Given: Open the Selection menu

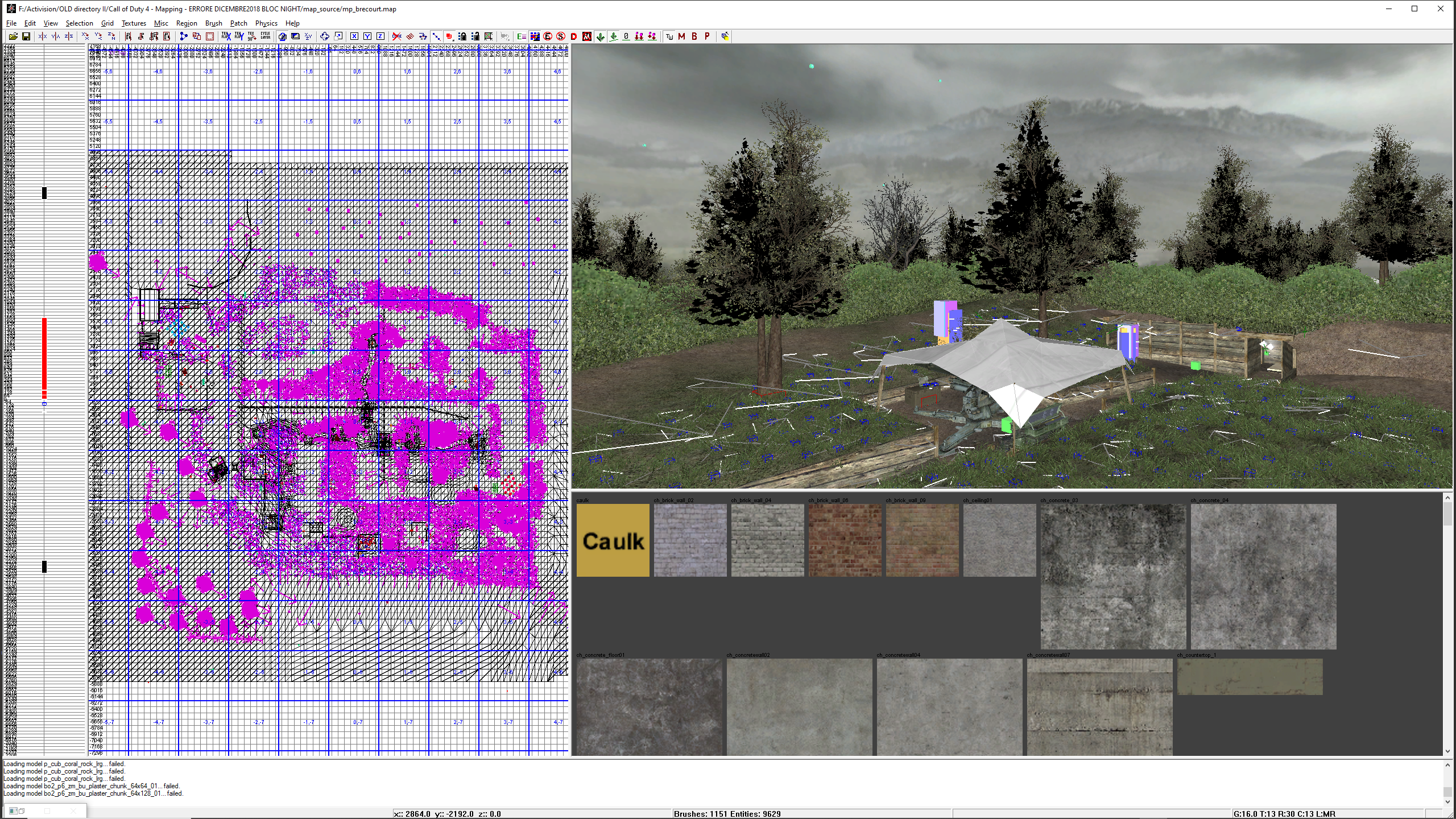Looking at the screenshot, I should (x=79, y=23).
